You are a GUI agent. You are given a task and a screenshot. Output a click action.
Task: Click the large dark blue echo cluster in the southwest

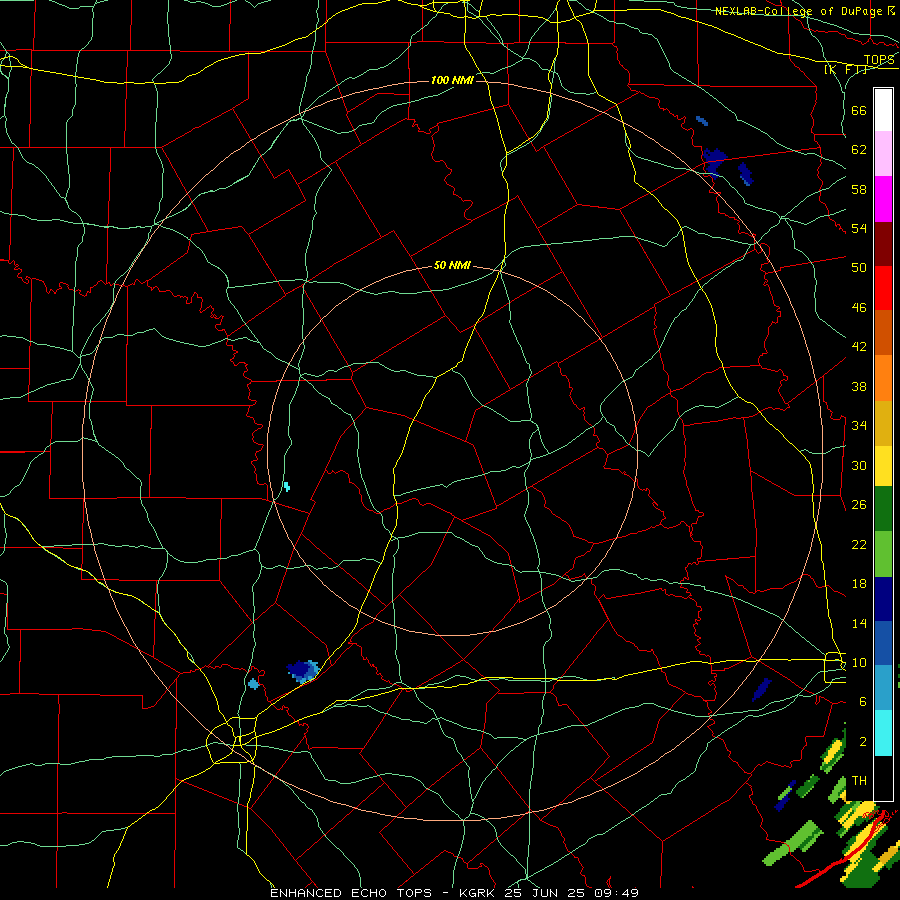pyautogui.click(x=302, y=670)
